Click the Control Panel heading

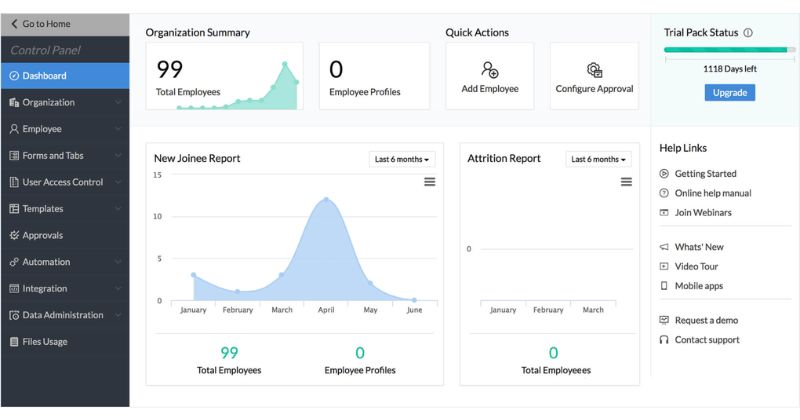click(45, 50)
